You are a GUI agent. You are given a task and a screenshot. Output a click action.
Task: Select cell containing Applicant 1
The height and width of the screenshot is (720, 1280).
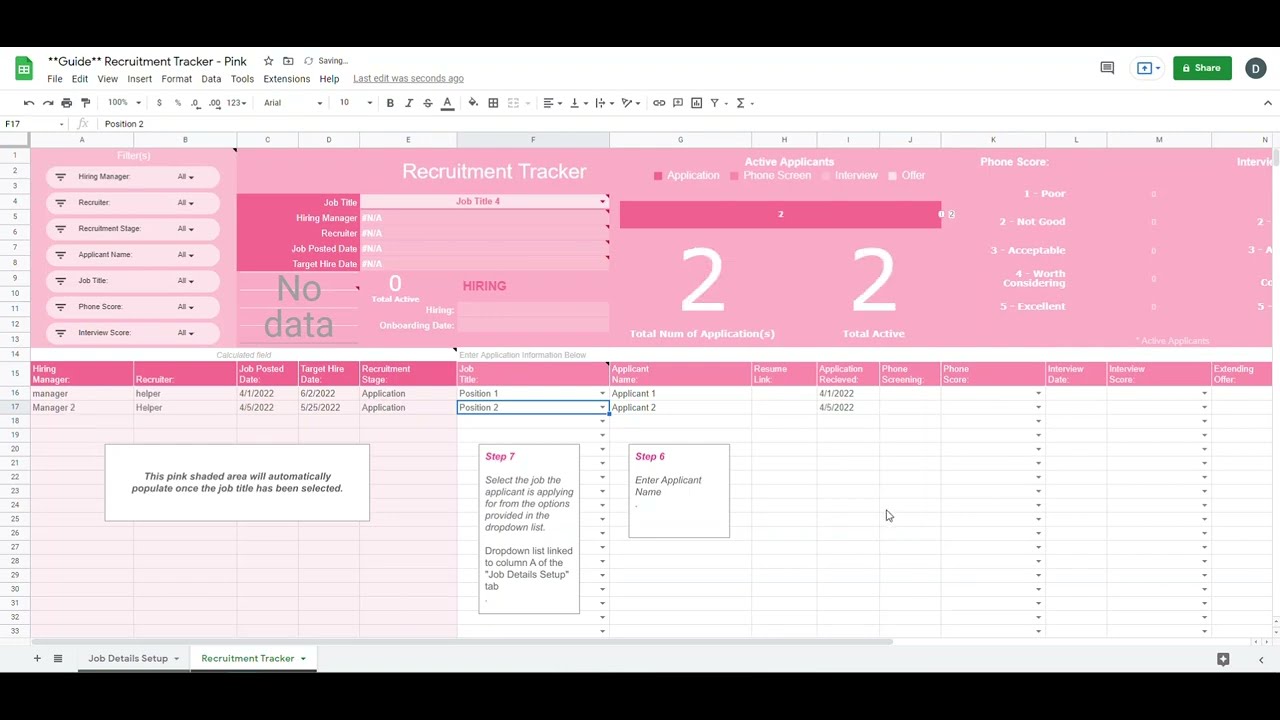[x=680, y=394]
